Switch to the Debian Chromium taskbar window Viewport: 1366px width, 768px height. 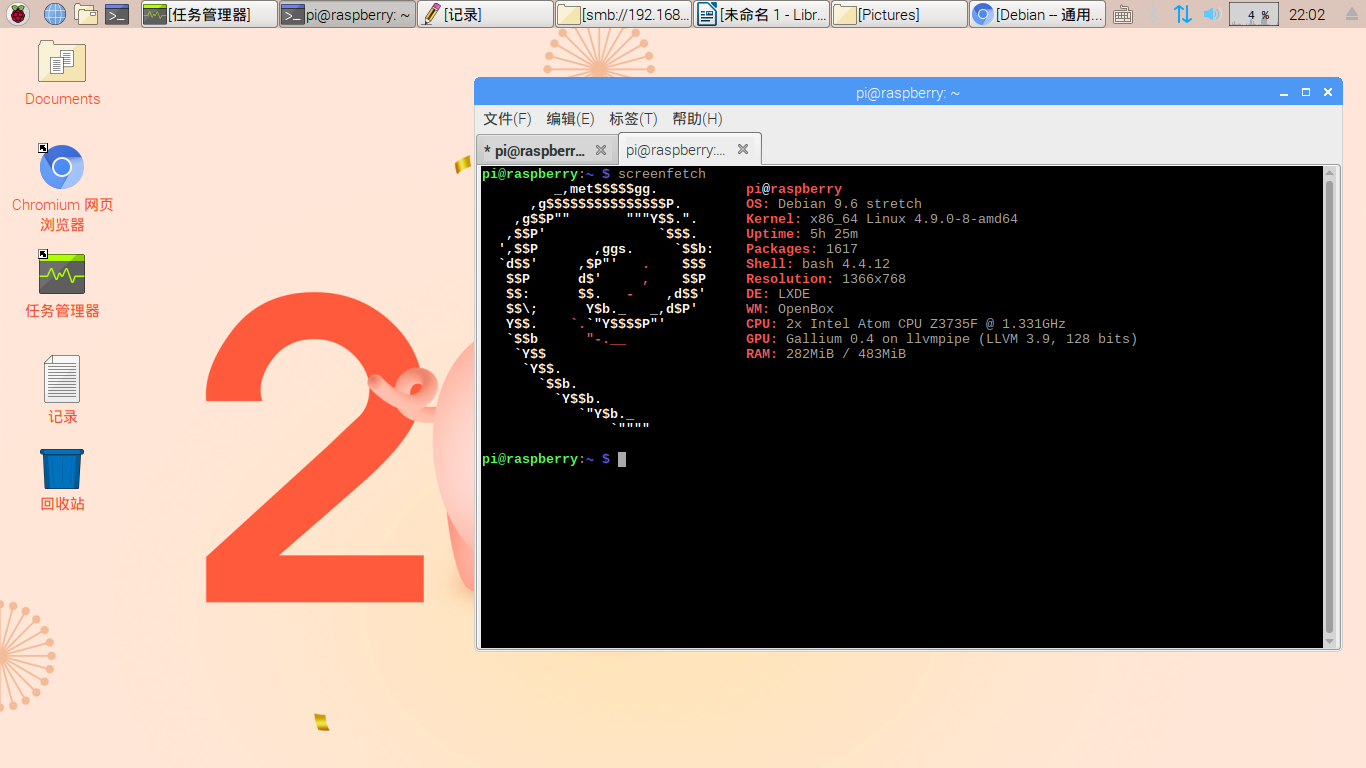(x=1038, y=14)
